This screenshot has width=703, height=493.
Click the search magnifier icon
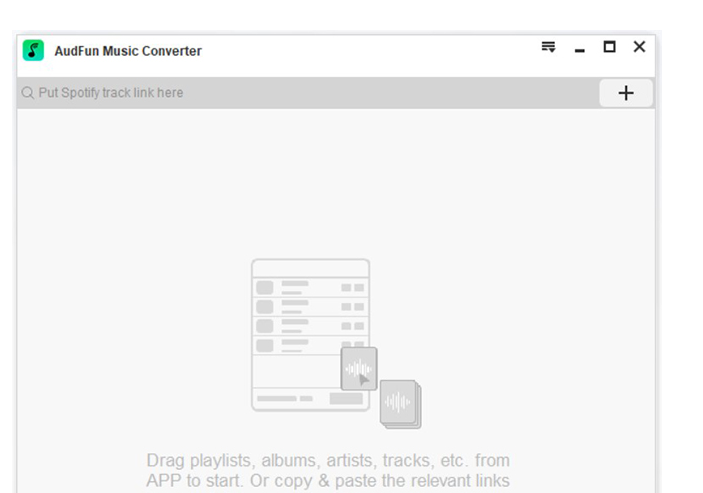point(28,93)
